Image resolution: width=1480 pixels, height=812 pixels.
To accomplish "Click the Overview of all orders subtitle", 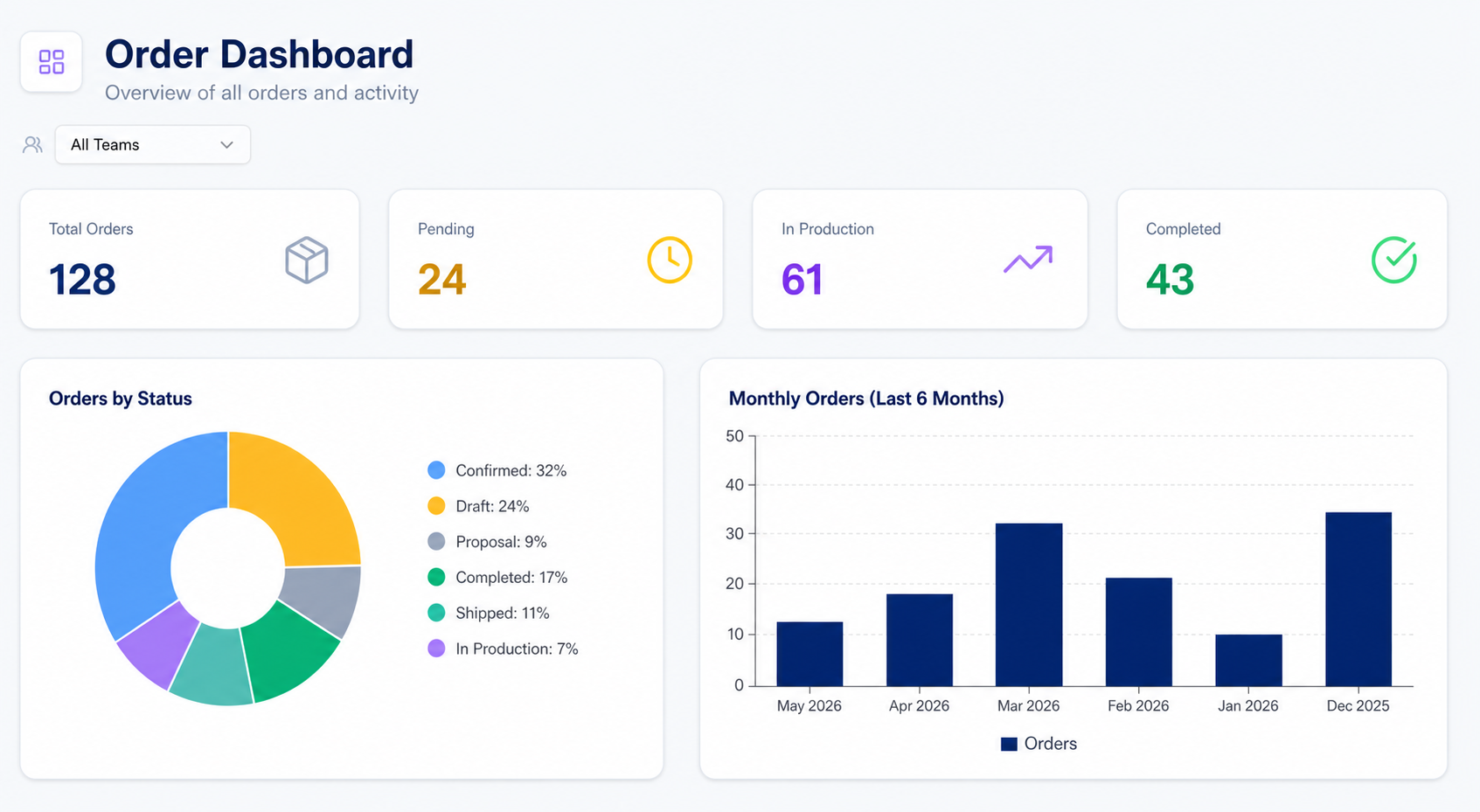I will [261, 93].
